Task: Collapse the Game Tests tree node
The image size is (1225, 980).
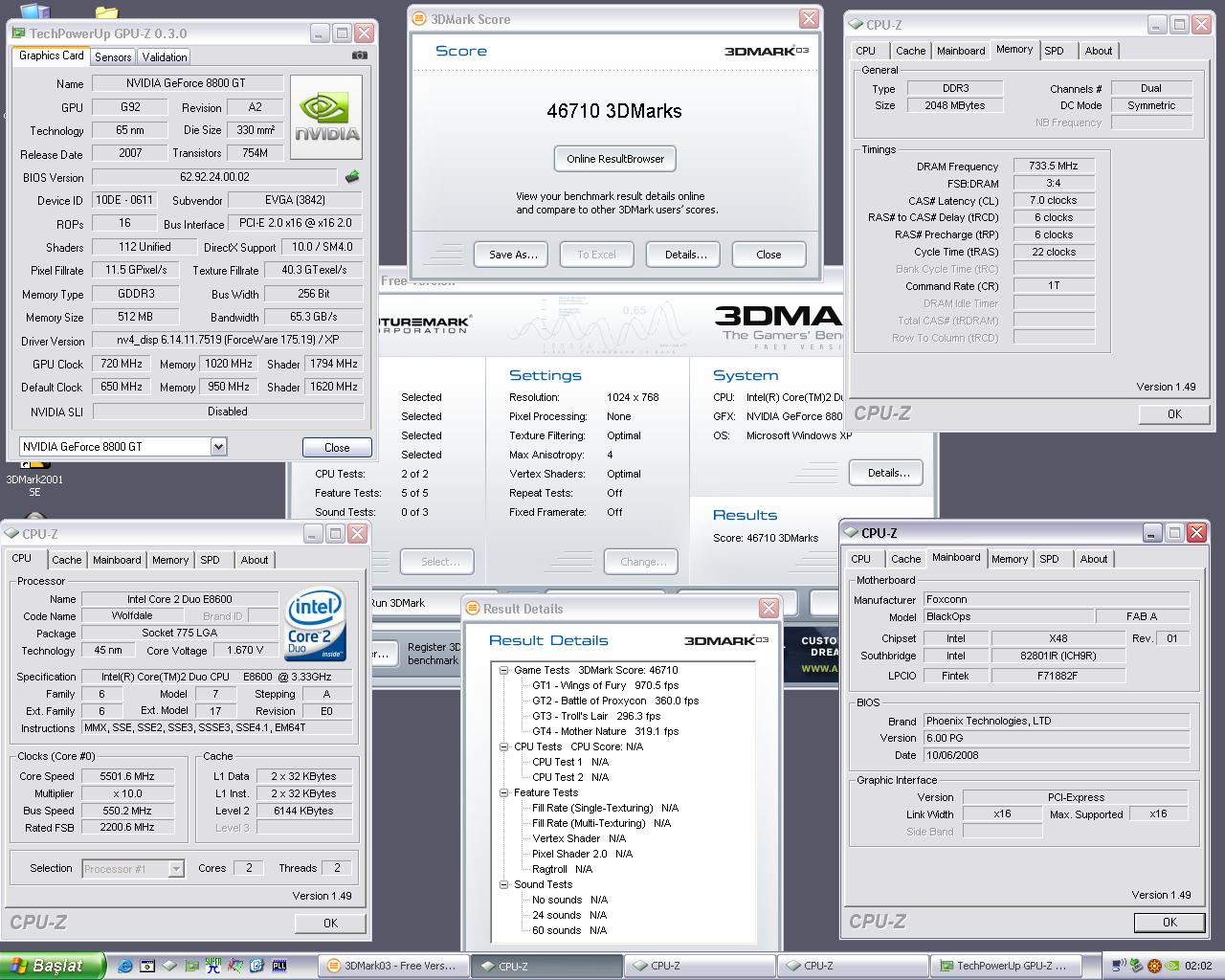Action: (503, 670)
